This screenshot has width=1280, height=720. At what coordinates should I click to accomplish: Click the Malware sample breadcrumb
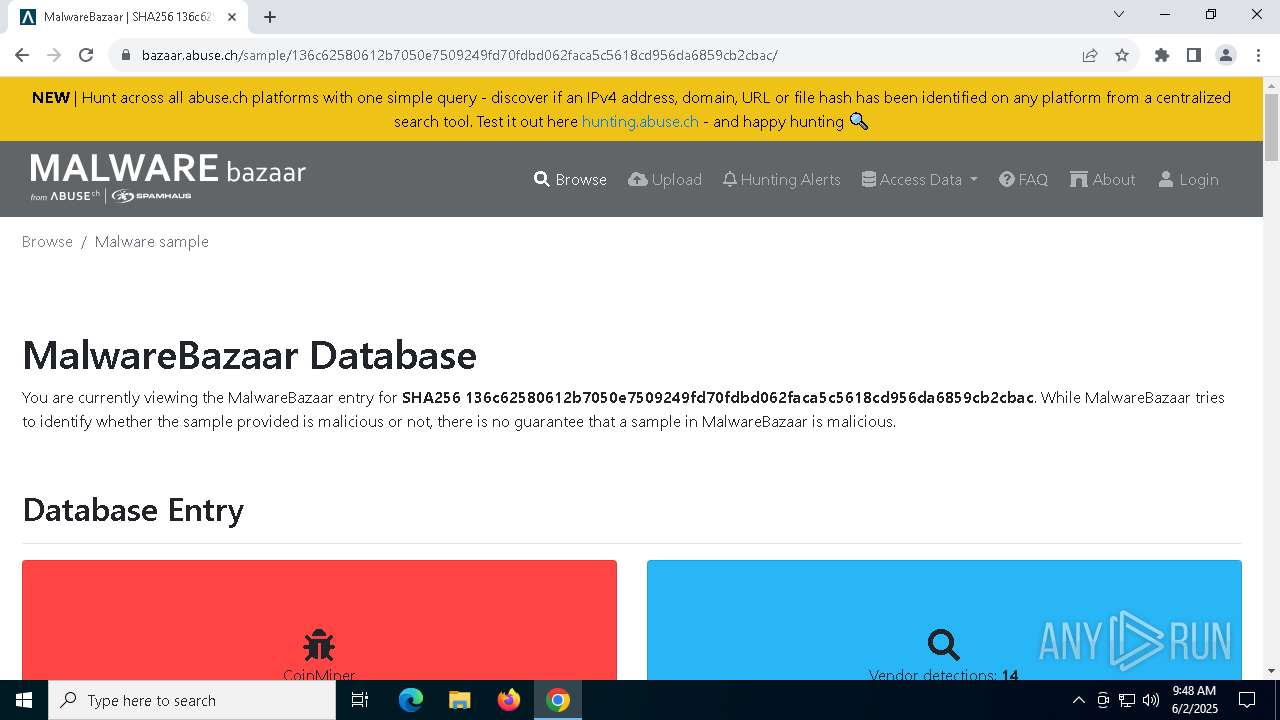click(x=152, y=241)
